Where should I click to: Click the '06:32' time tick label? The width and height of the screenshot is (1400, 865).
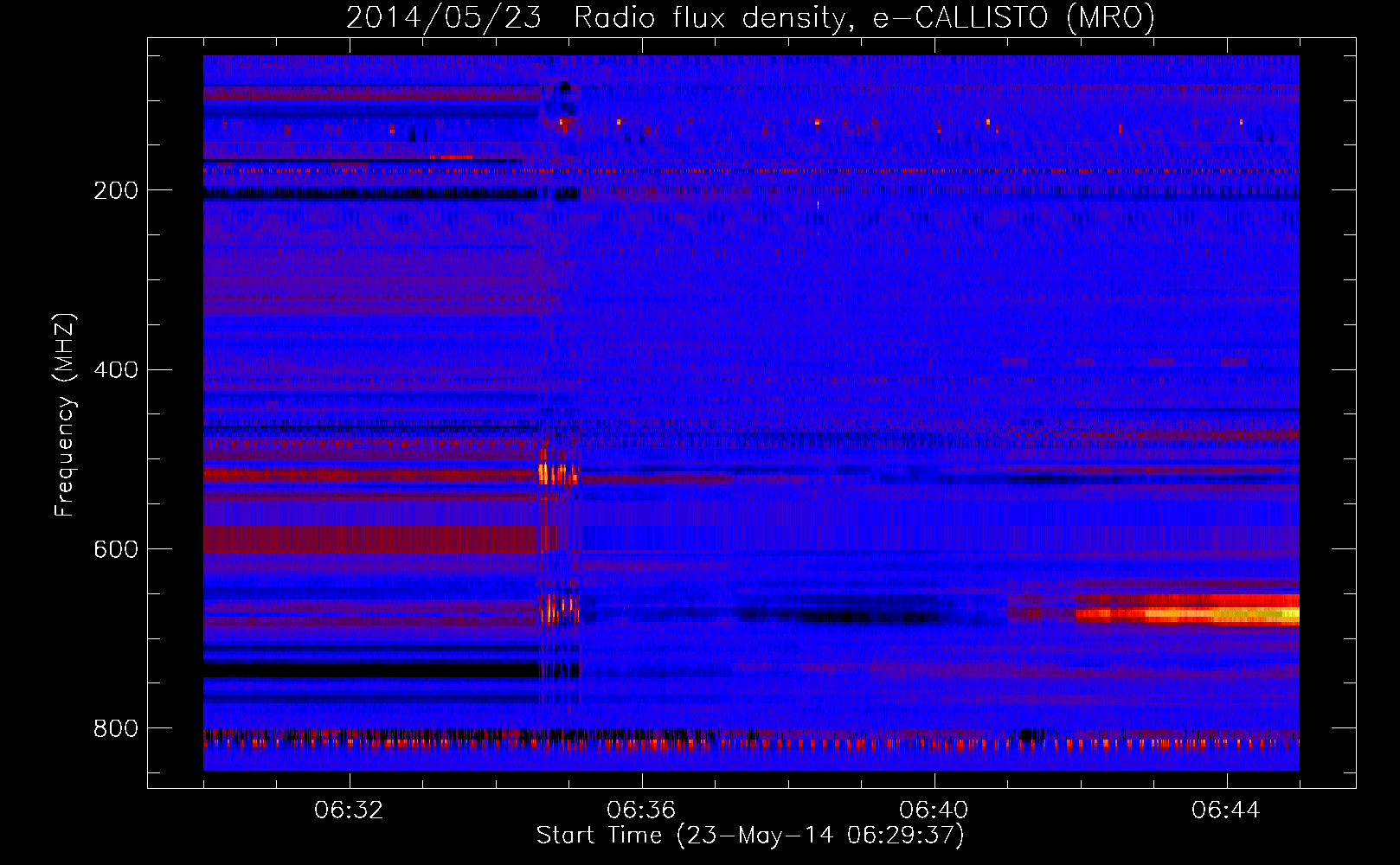[349, 811]
